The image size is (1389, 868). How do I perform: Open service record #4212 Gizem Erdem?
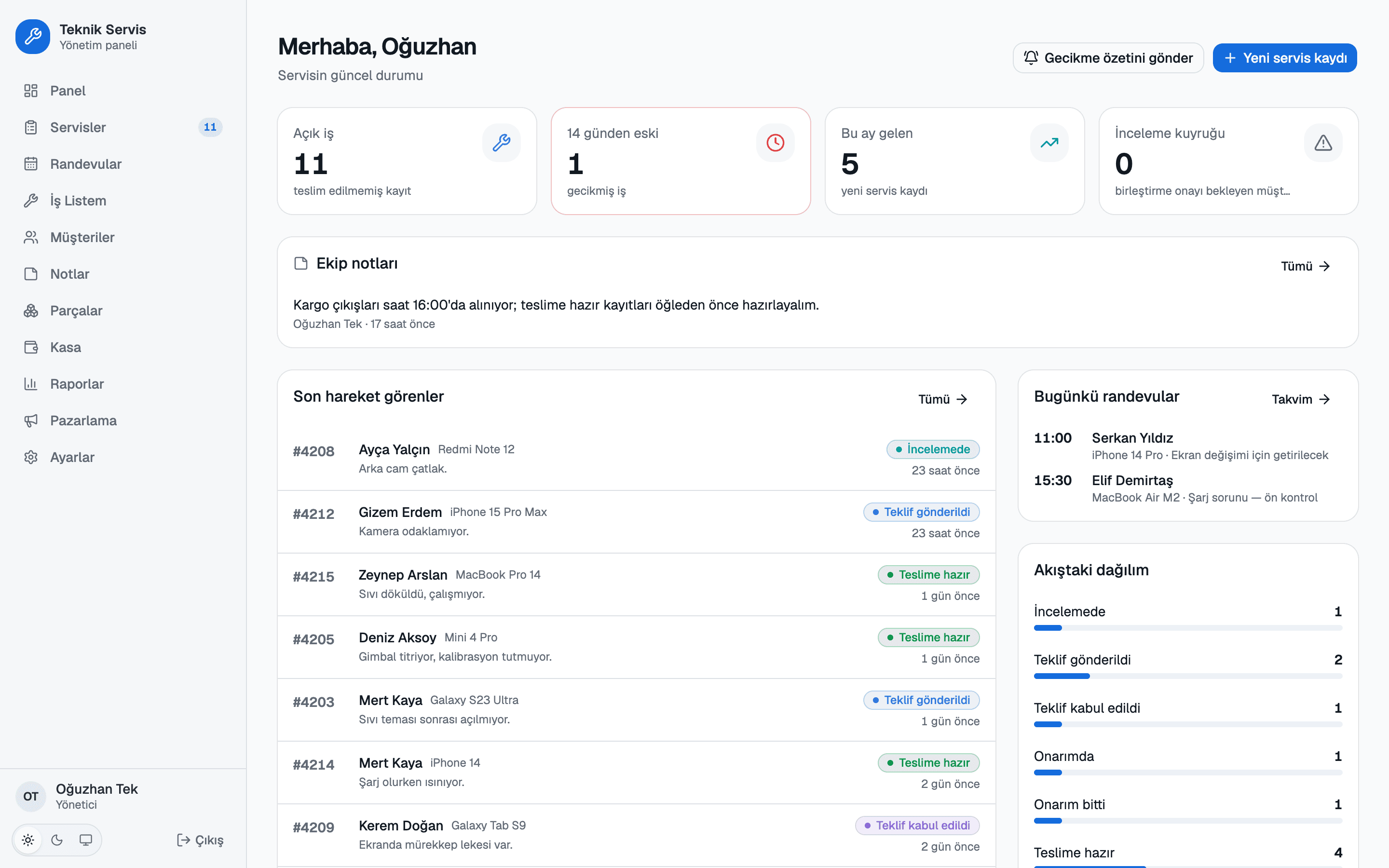click(x=636, y=522)
